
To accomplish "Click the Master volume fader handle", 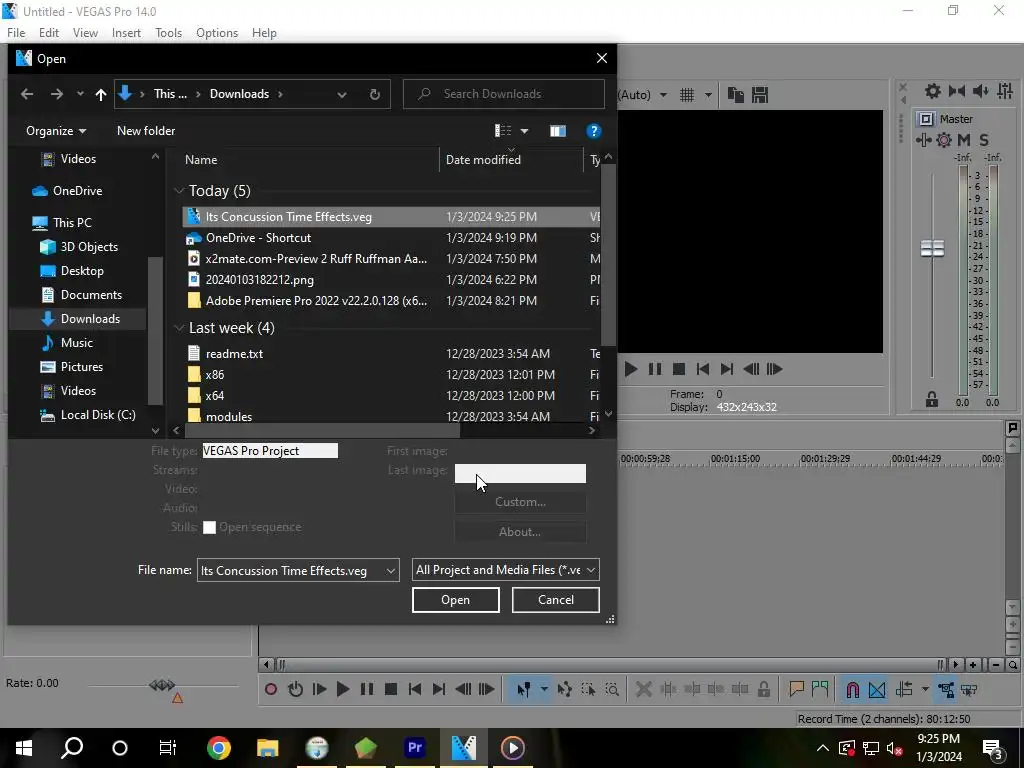I will pyautogui.click(x=932, y=248).
